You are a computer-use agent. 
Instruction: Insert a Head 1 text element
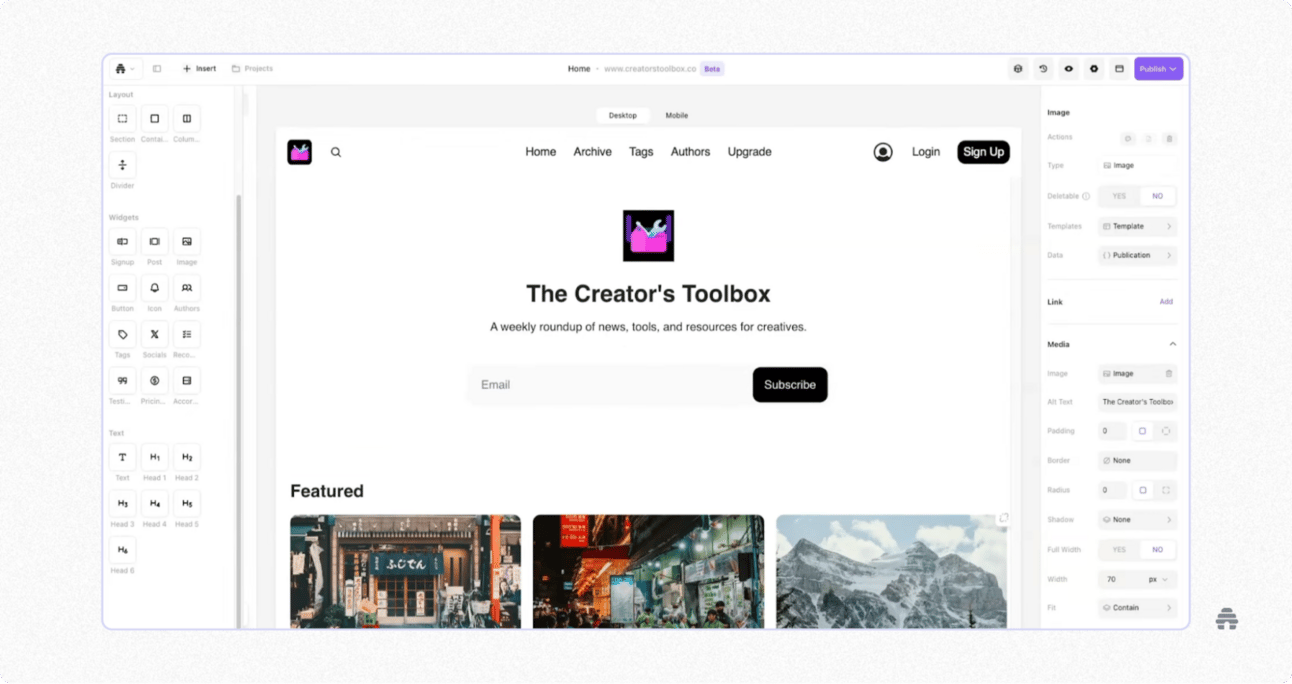(x=154, y=457)
